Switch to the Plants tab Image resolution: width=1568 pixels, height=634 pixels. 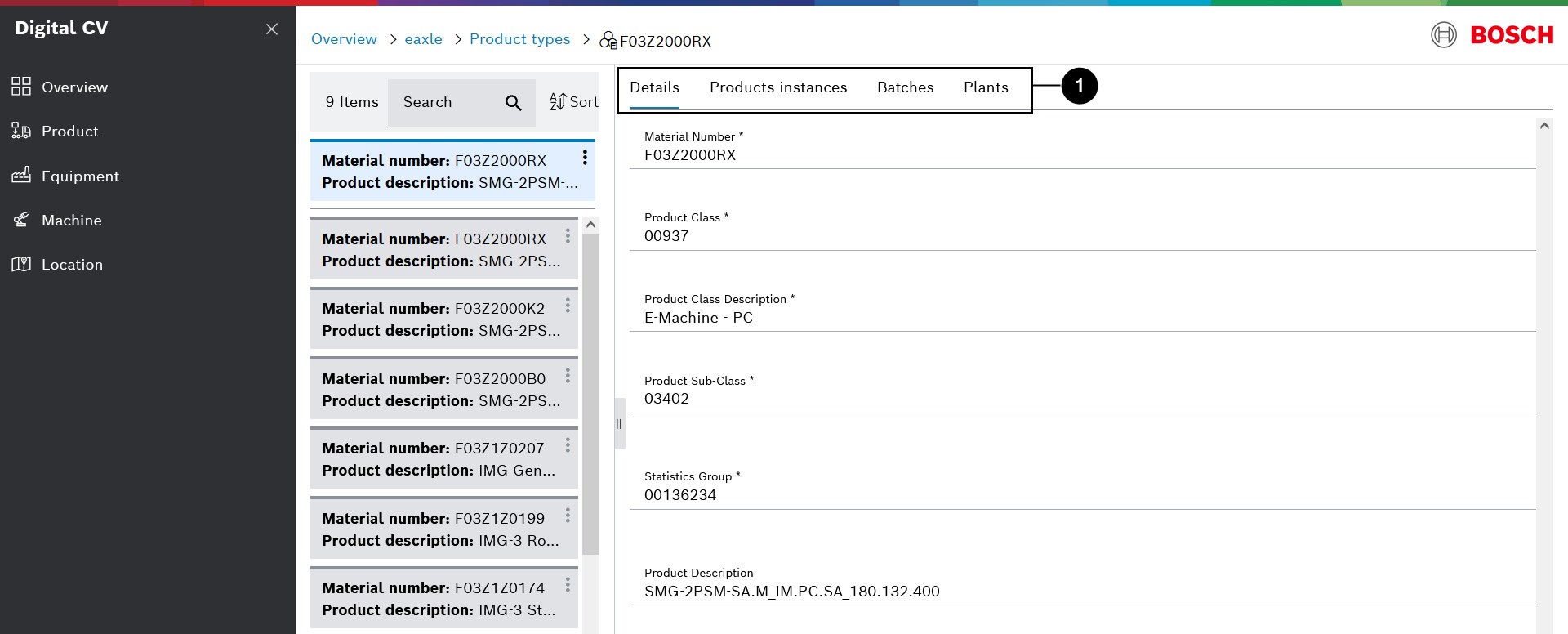pyautogui.click(x=986, y=87)
